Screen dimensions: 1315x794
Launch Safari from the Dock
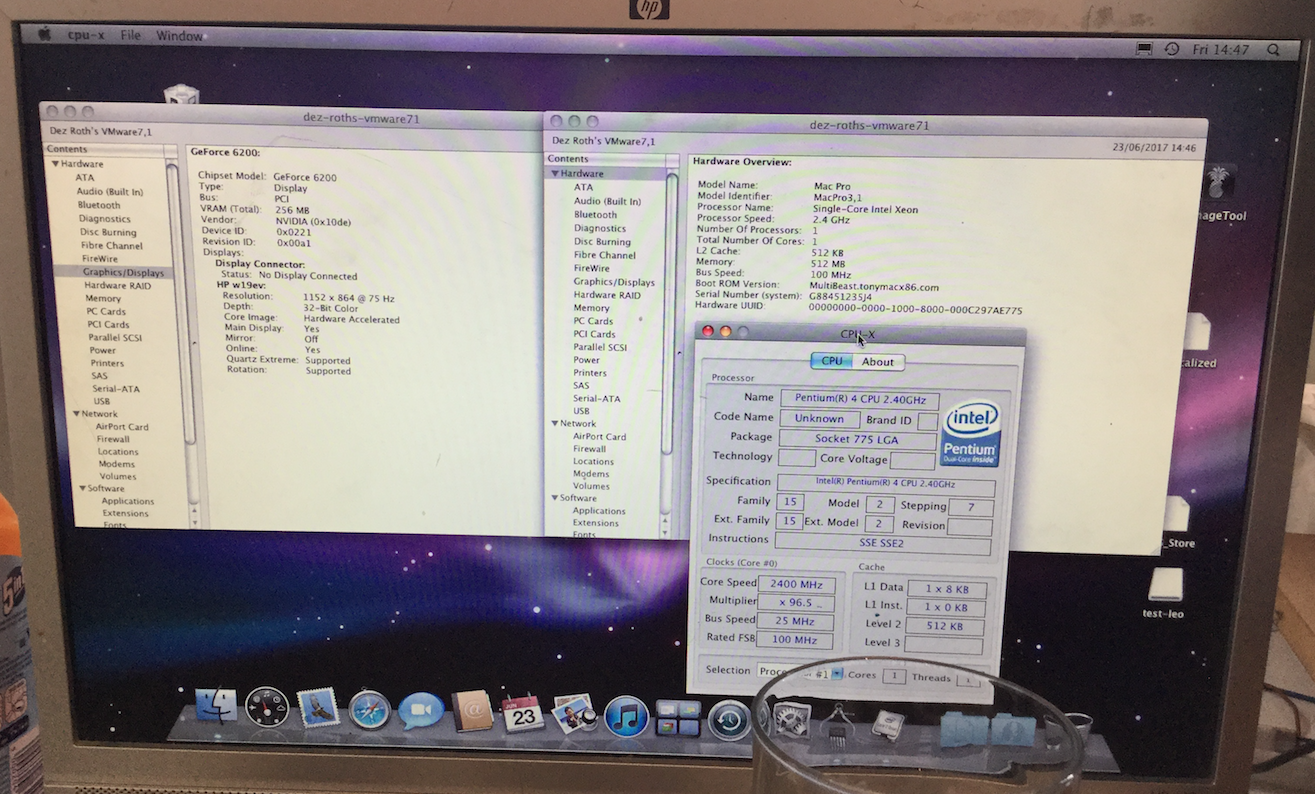[x=369, y=710]
